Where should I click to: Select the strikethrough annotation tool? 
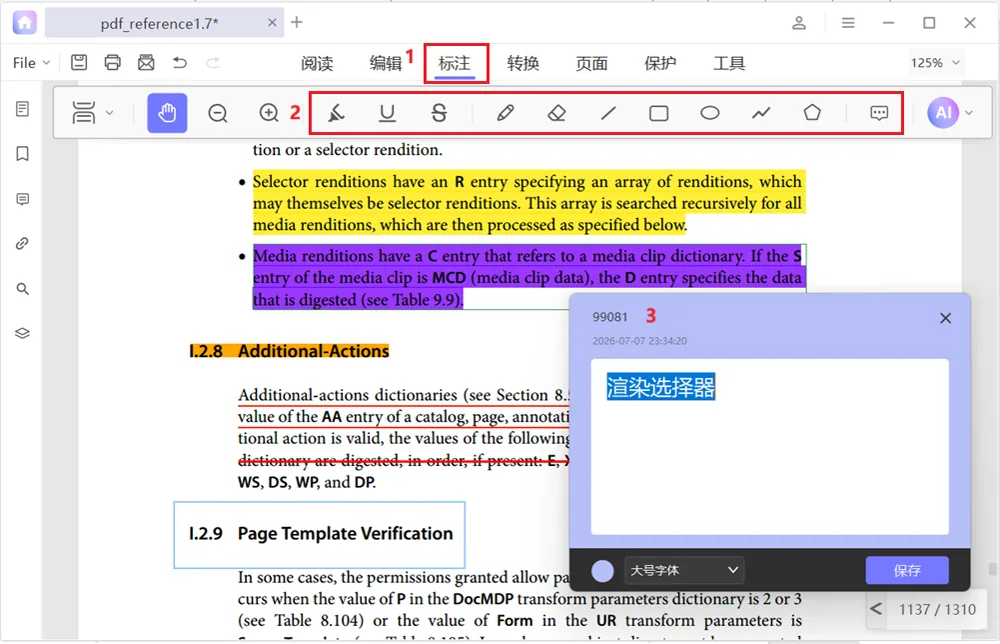(439, 113)
